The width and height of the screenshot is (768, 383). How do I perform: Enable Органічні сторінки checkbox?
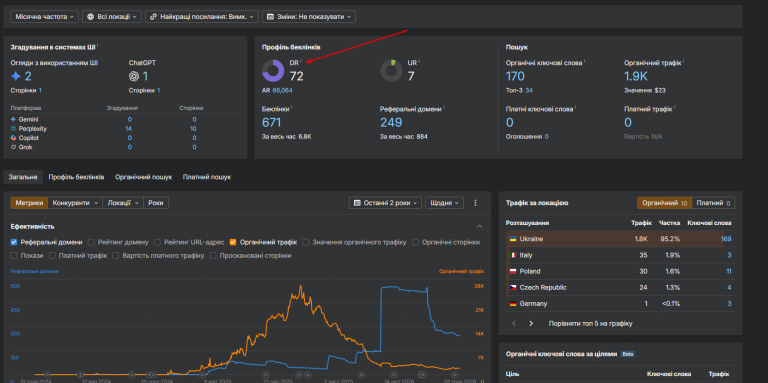(415, 242)
